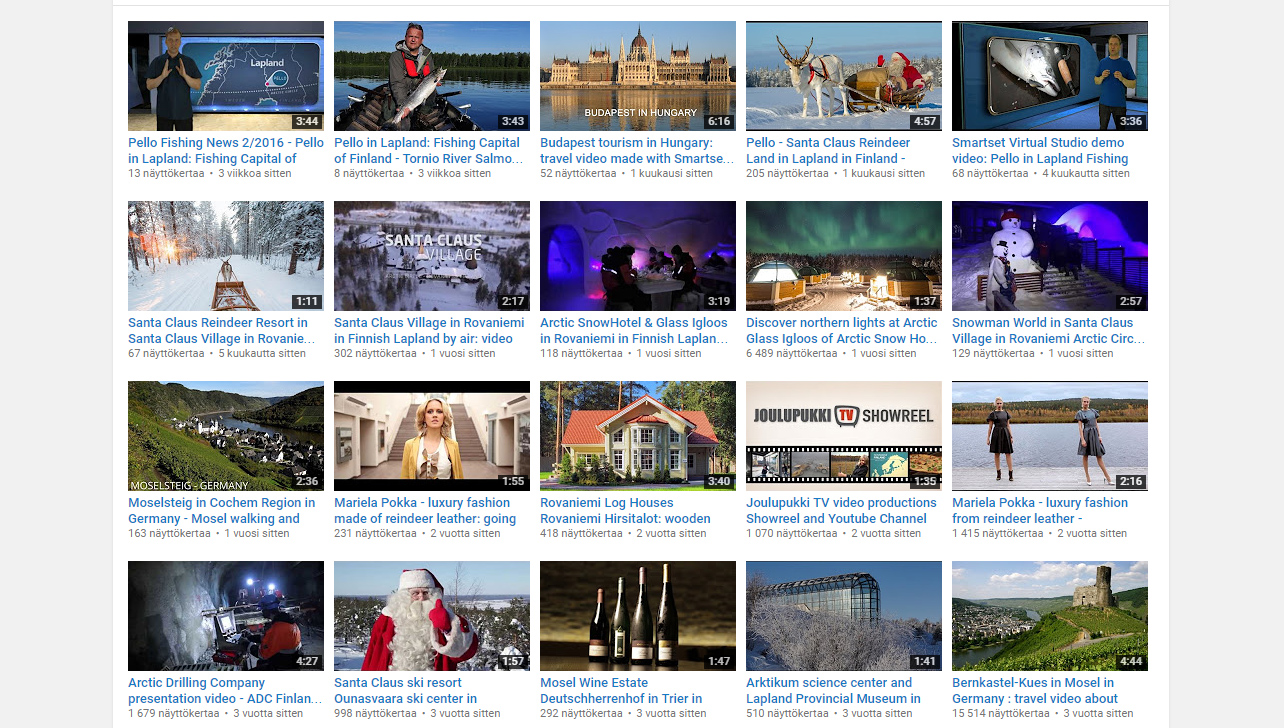Play the Moselsteig Germany valley thumbnail
The width and height of the screenshot is (1284, 728).
[x=226, y=436]
